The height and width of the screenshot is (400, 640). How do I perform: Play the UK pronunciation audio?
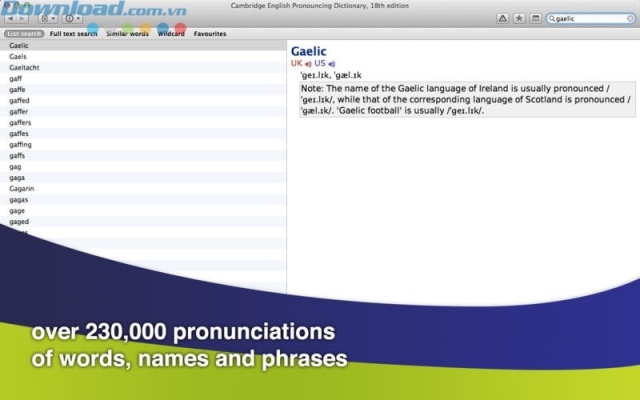[x=309, y=63]
